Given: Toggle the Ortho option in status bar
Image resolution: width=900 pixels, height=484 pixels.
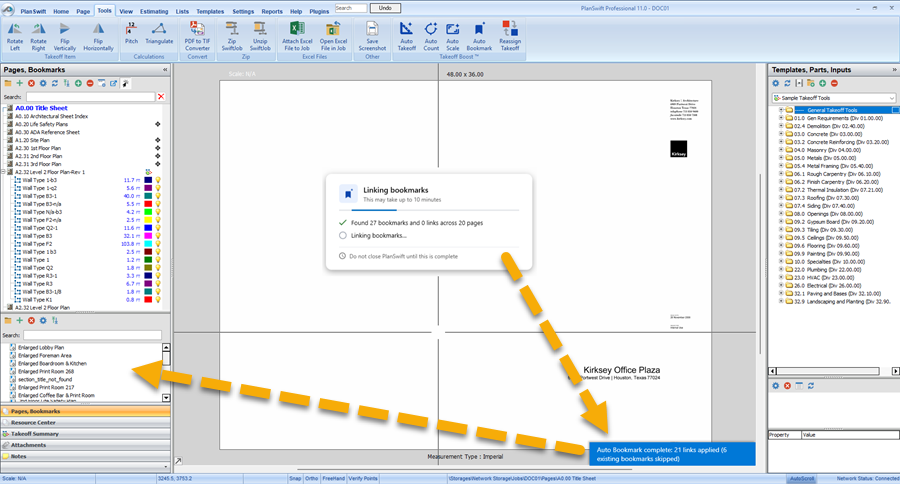Looking at the screenshot, I should [311, 478].
